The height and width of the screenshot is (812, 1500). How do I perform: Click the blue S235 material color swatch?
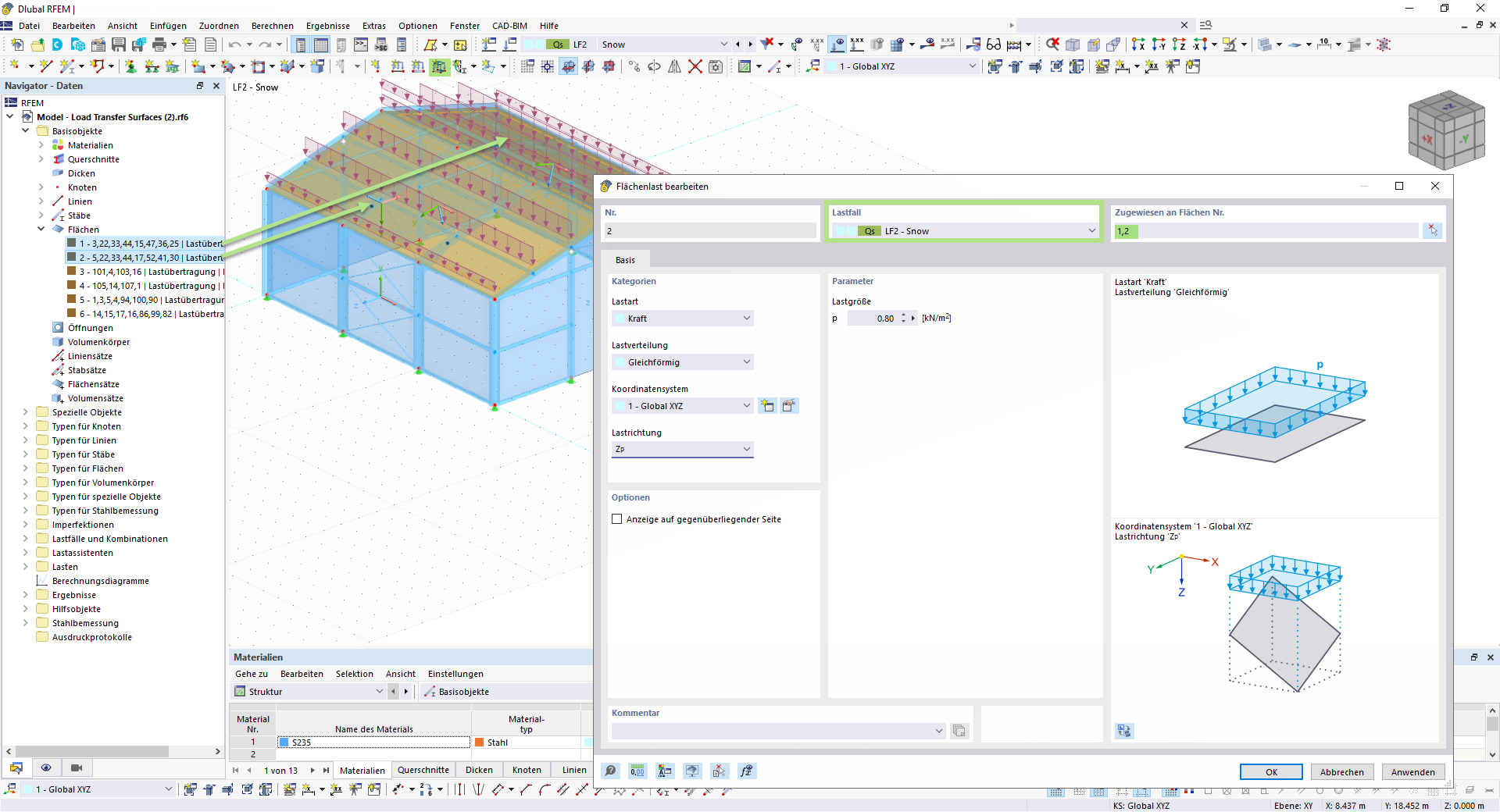[284, 743]
